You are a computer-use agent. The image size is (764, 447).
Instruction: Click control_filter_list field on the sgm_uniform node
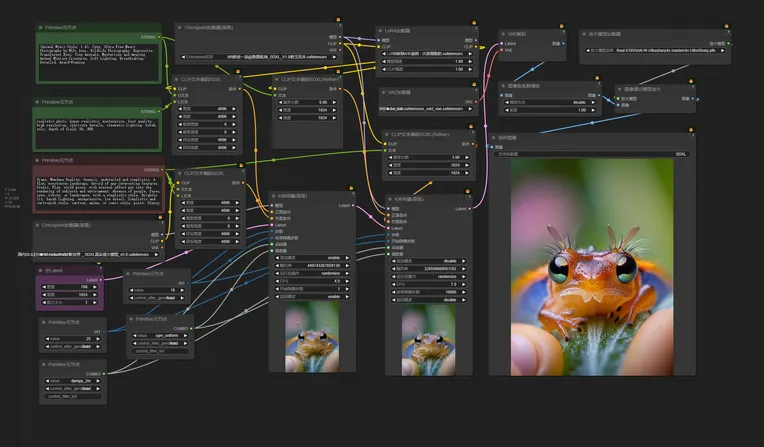click(x=160, y=351)
